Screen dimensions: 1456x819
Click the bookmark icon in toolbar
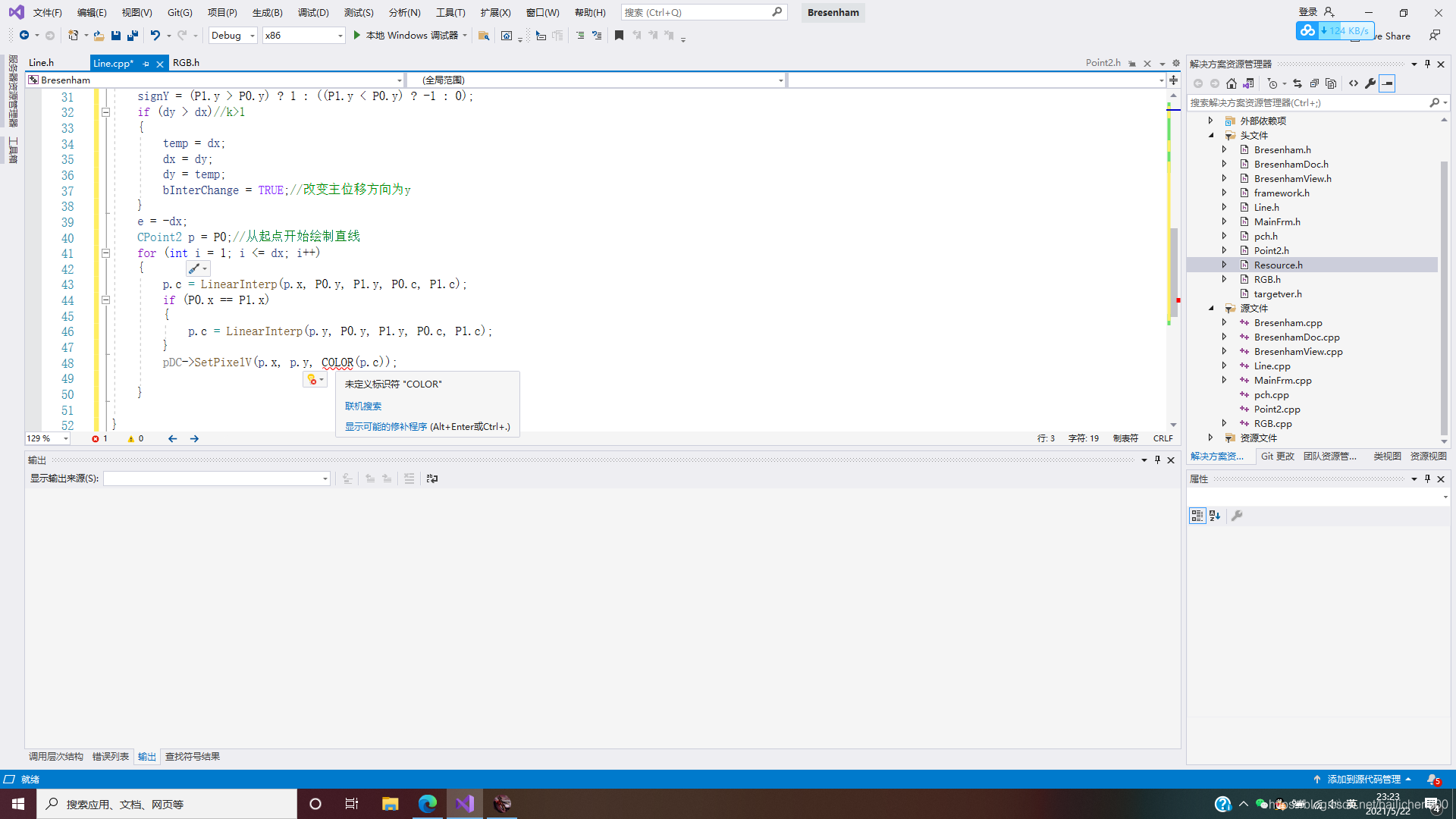619,35
